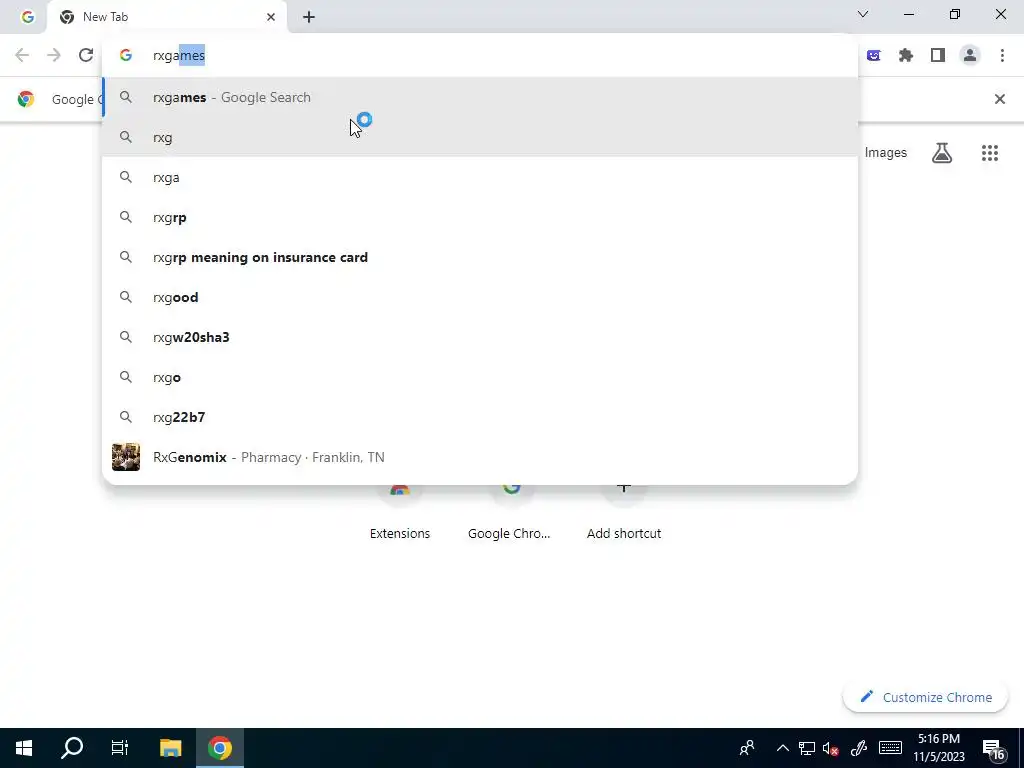Image resolution: width=1024 pixels, height=768 pixels.
Task: Open the Extensions puzzle icon
Action: click(905, 56)
